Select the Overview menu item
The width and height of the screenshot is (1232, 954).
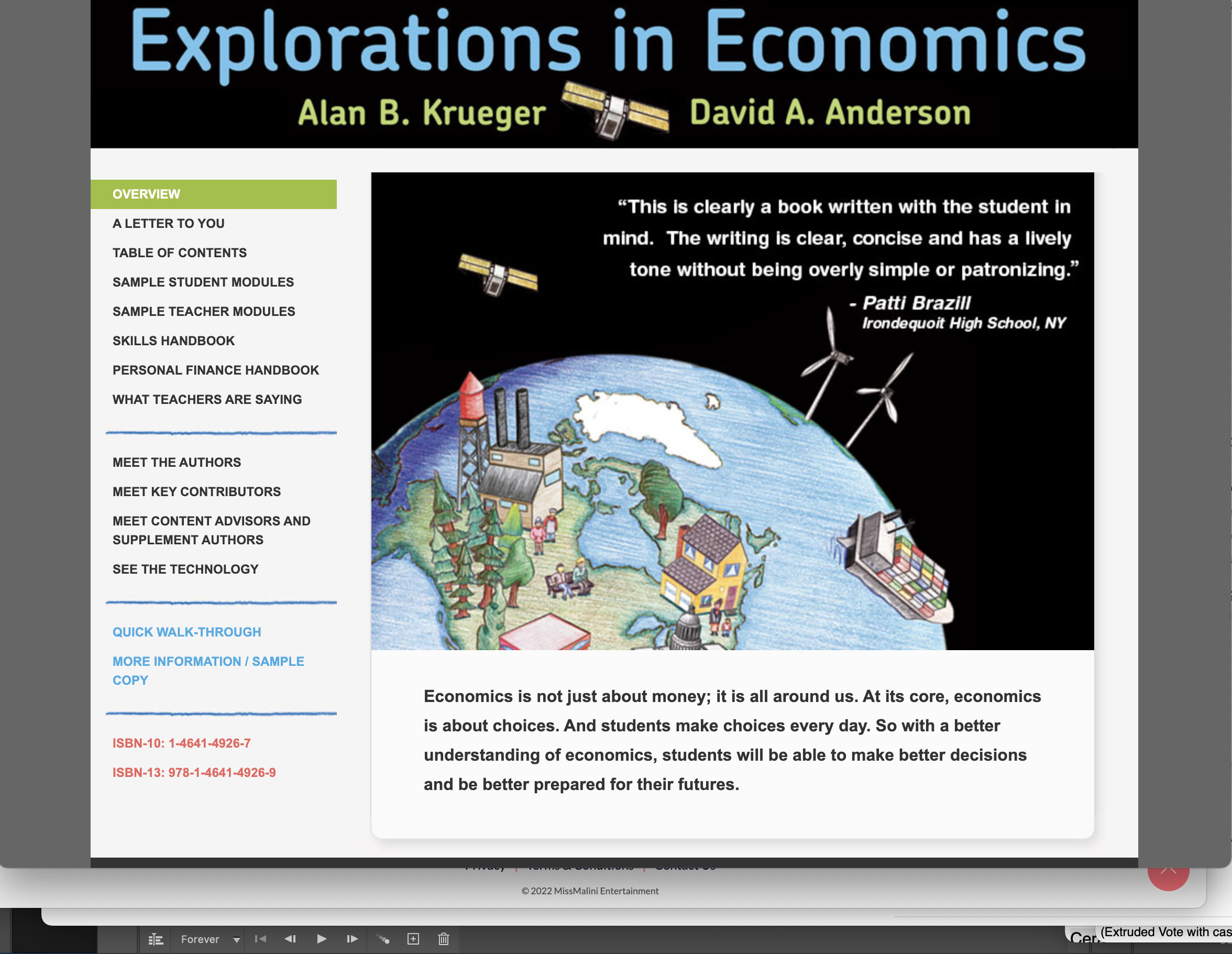(146, 194)
